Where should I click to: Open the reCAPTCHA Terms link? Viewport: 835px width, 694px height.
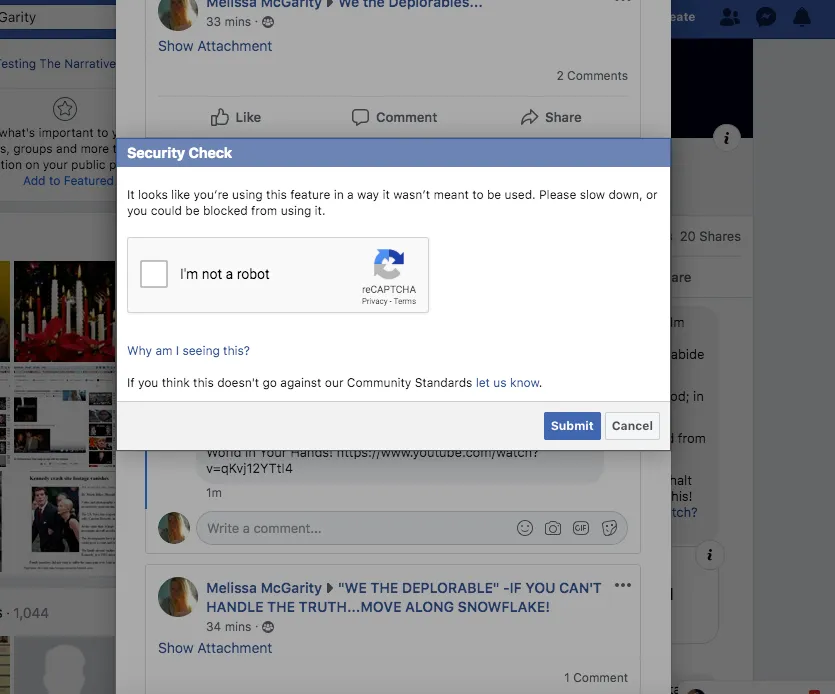point(405,301)
